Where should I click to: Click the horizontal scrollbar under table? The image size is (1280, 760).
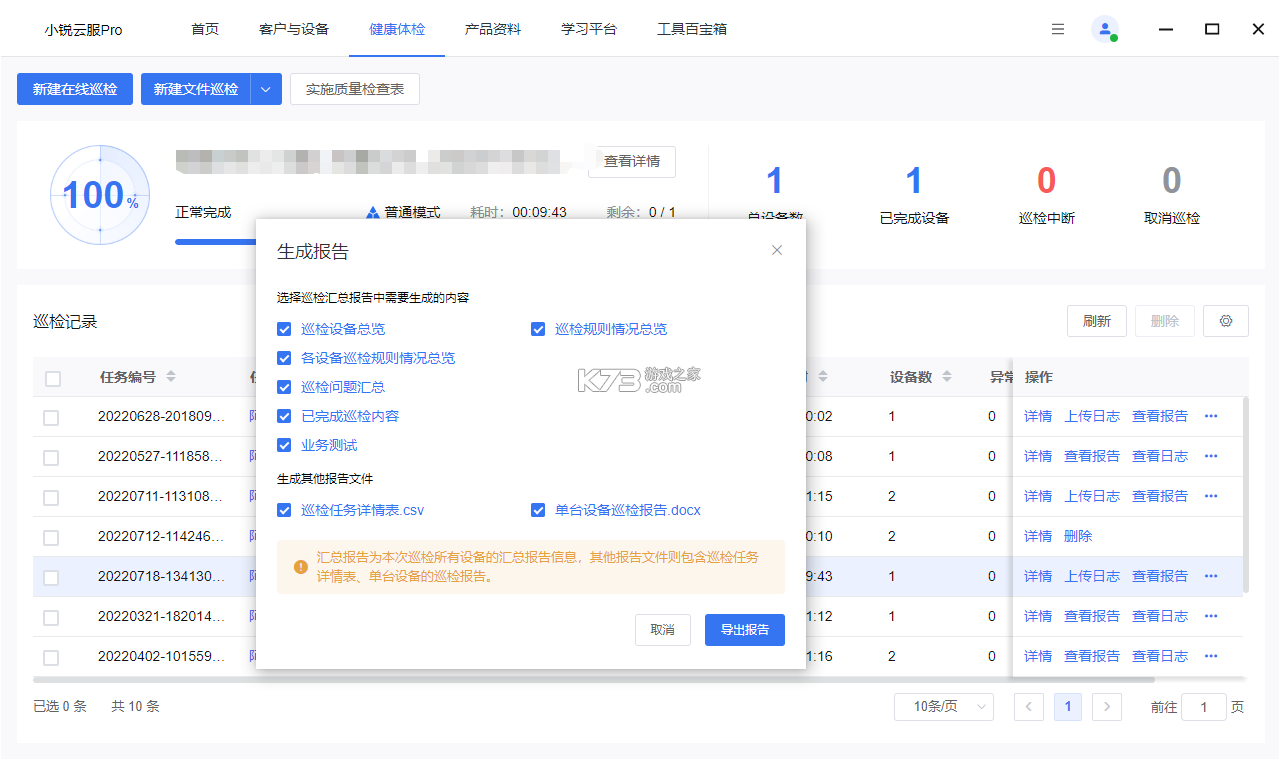(x=593, y=679)
